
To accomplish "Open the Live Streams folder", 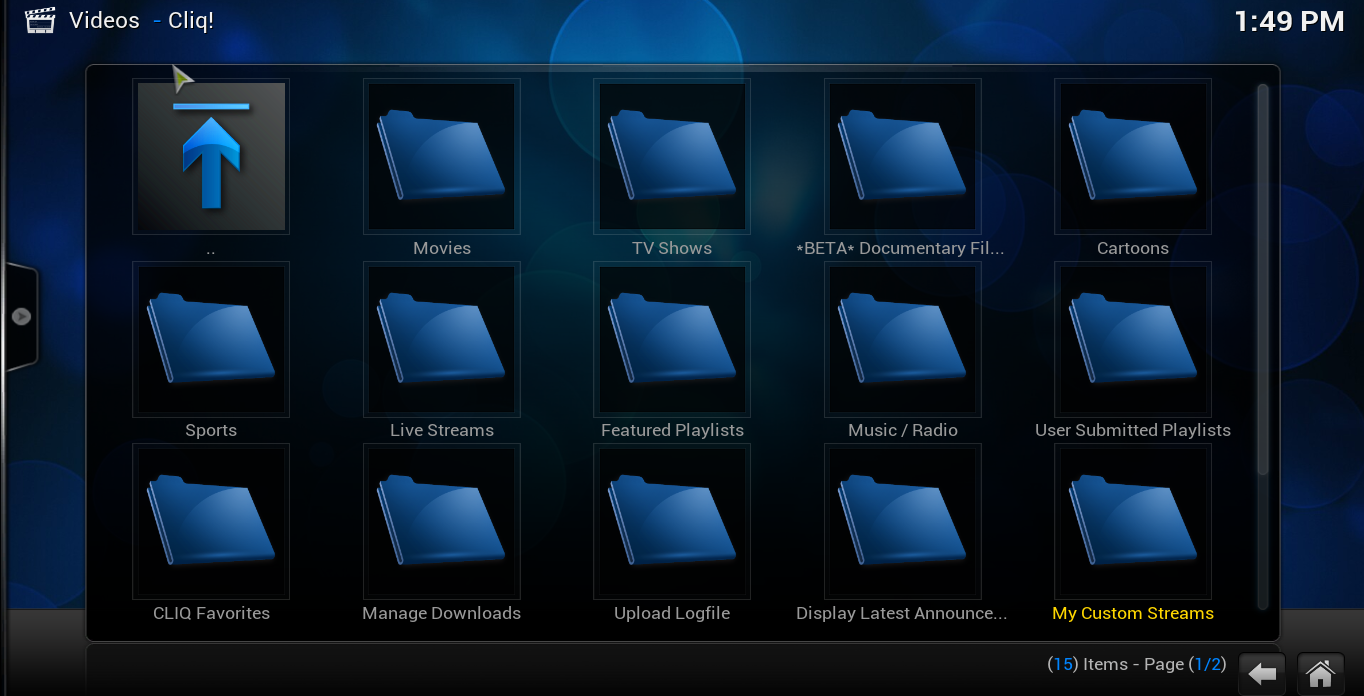I will (x=441, y=339).
